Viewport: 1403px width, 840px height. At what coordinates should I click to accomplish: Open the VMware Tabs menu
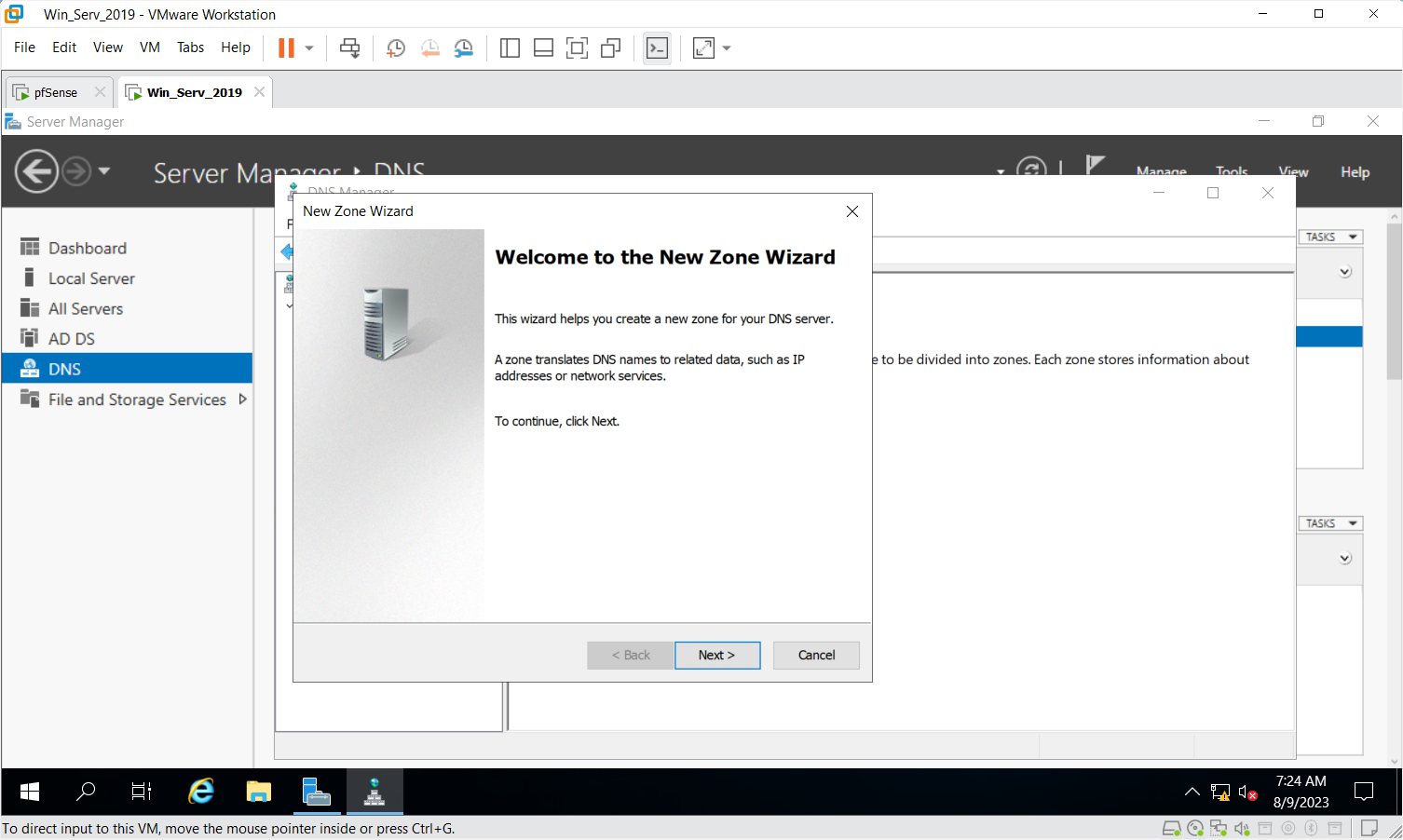(190, 47)
